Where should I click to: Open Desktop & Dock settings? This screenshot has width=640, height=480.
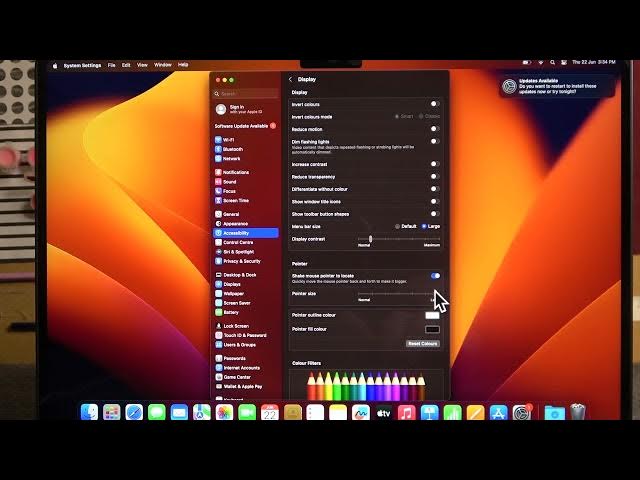click(x=236, y=275)
